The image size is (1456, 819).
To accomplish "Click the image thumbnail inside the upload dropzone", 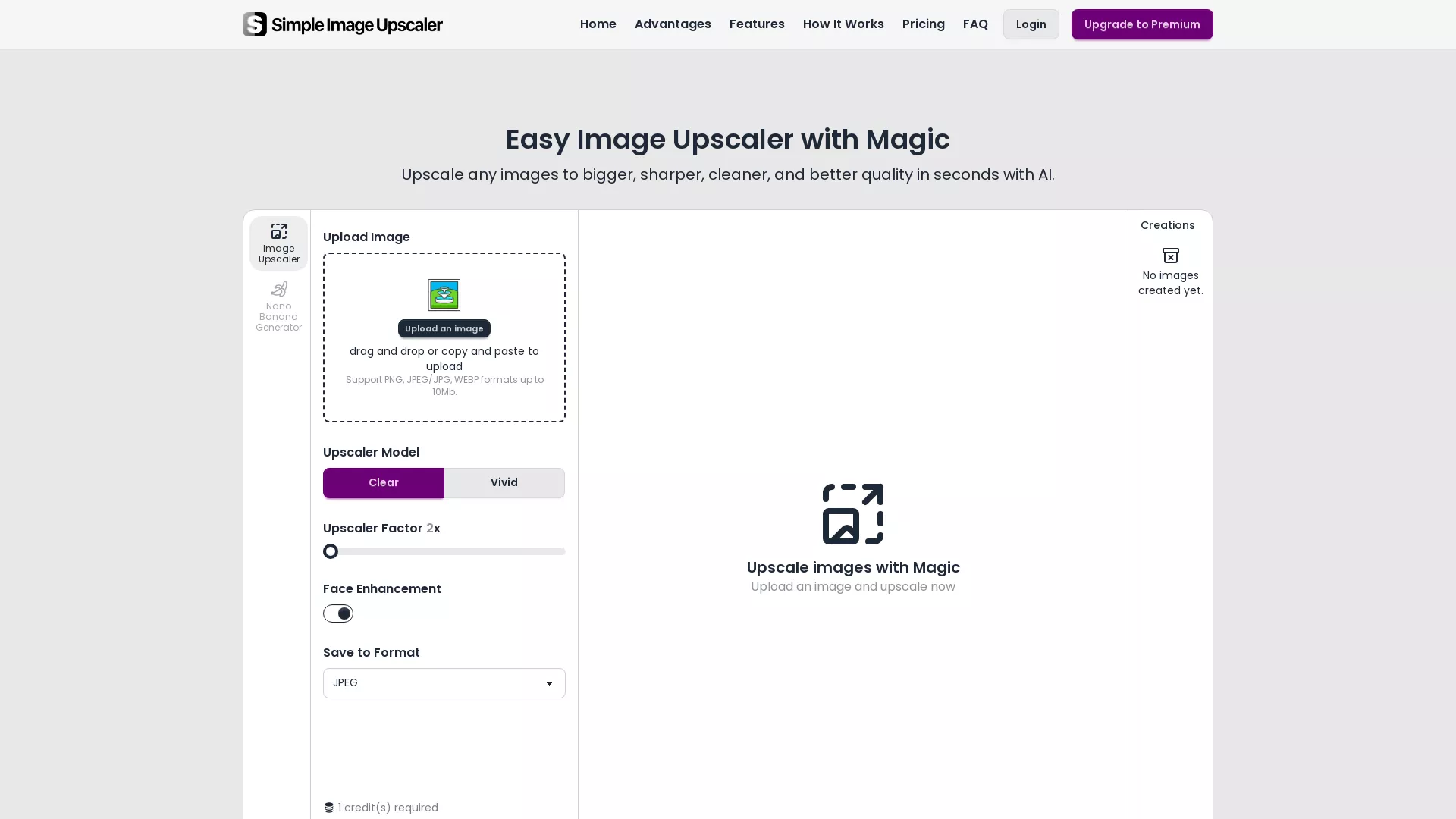I will [444, 295].
